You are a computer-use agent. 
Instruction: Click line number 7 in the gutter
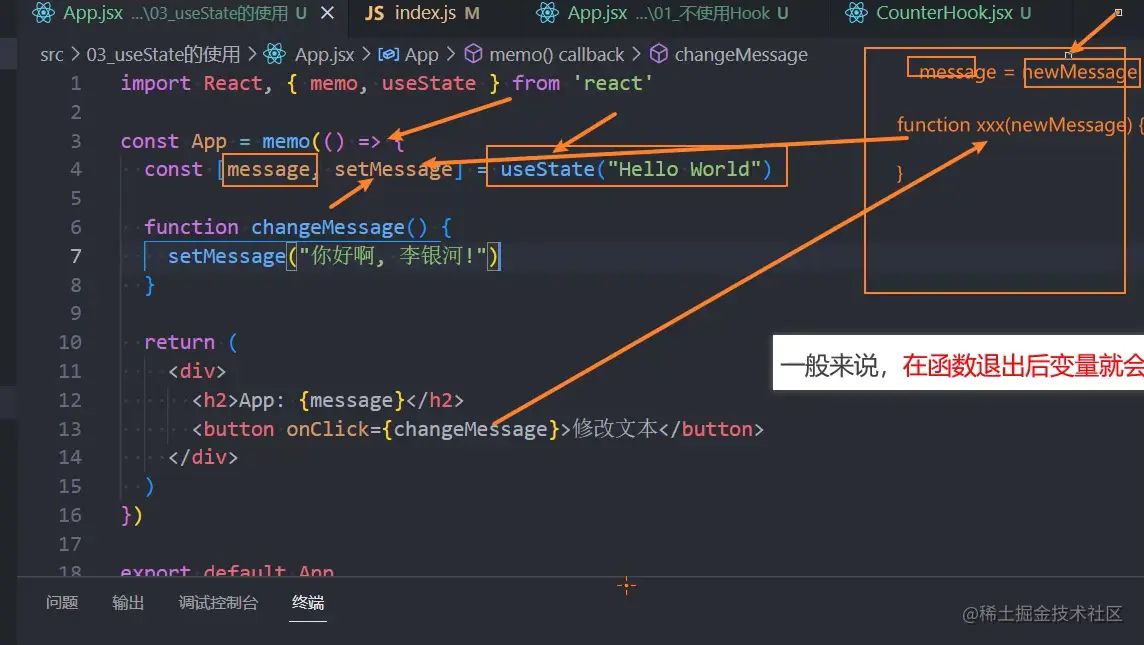coord(76,256)
